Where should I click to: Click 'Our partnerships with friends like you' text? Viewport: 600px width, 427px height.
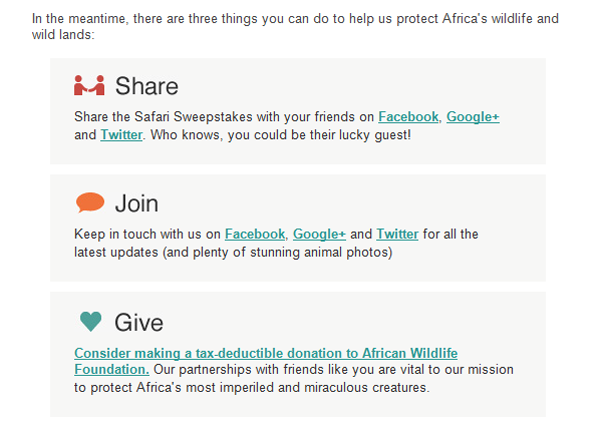pyautogui.click(x=250, y=370)
